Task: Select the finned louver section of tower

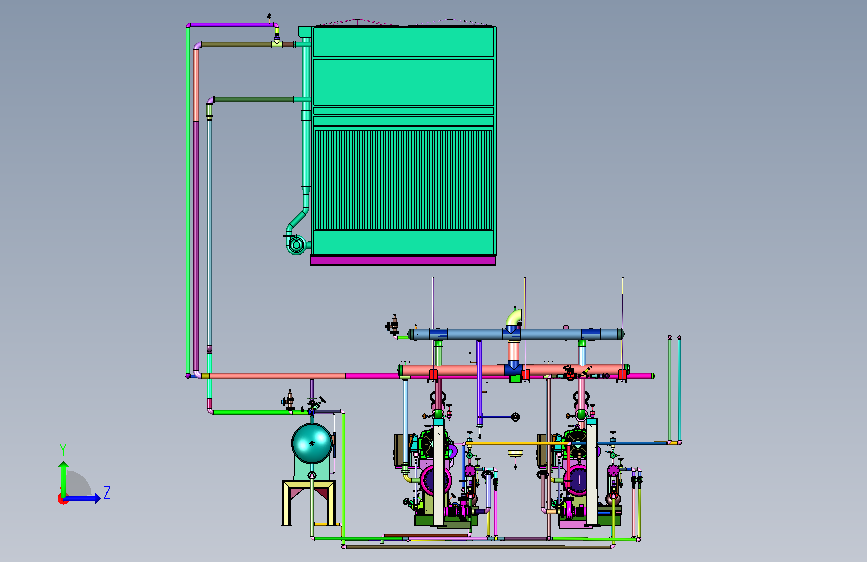Action: pos(403,180)
